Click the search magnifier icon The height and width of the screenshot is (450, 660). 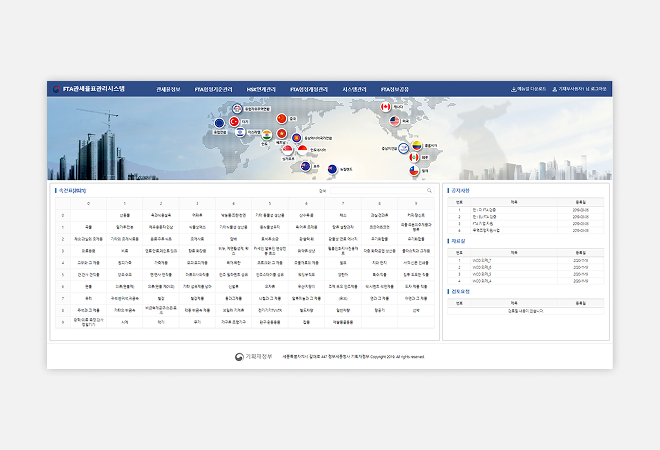click(428, 189)
